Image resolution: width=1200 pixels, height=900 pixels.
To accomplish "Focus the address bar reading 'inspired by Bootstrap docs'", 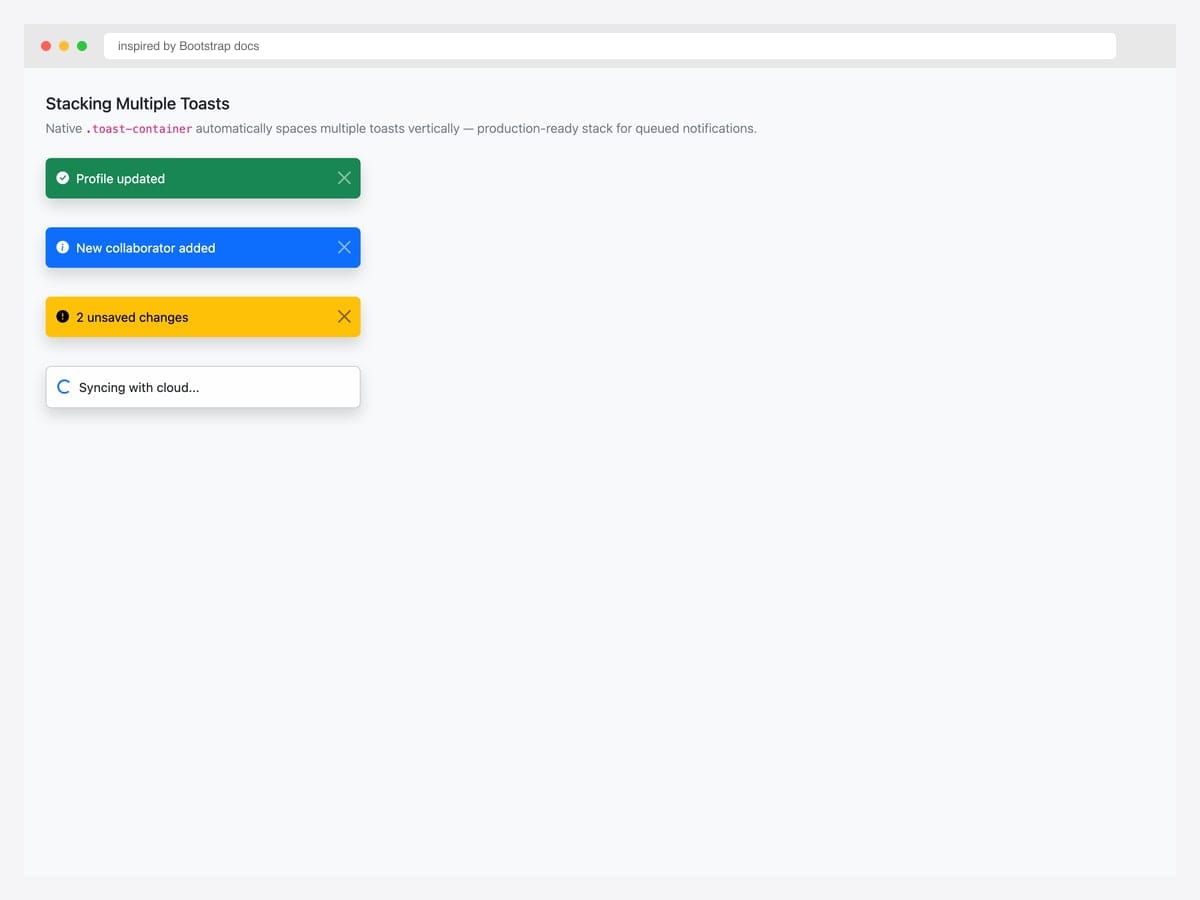I will (610, 46).
